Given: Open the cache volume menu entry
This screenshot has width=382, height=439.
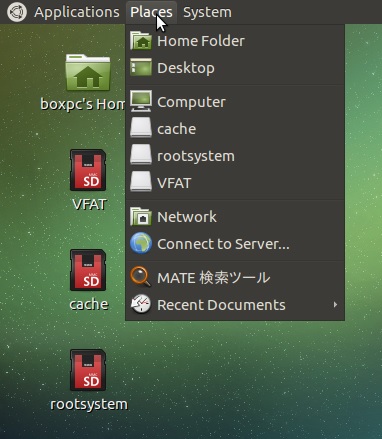Looking at the screenshot, I should pyautogui.click(x=235, y=129).
